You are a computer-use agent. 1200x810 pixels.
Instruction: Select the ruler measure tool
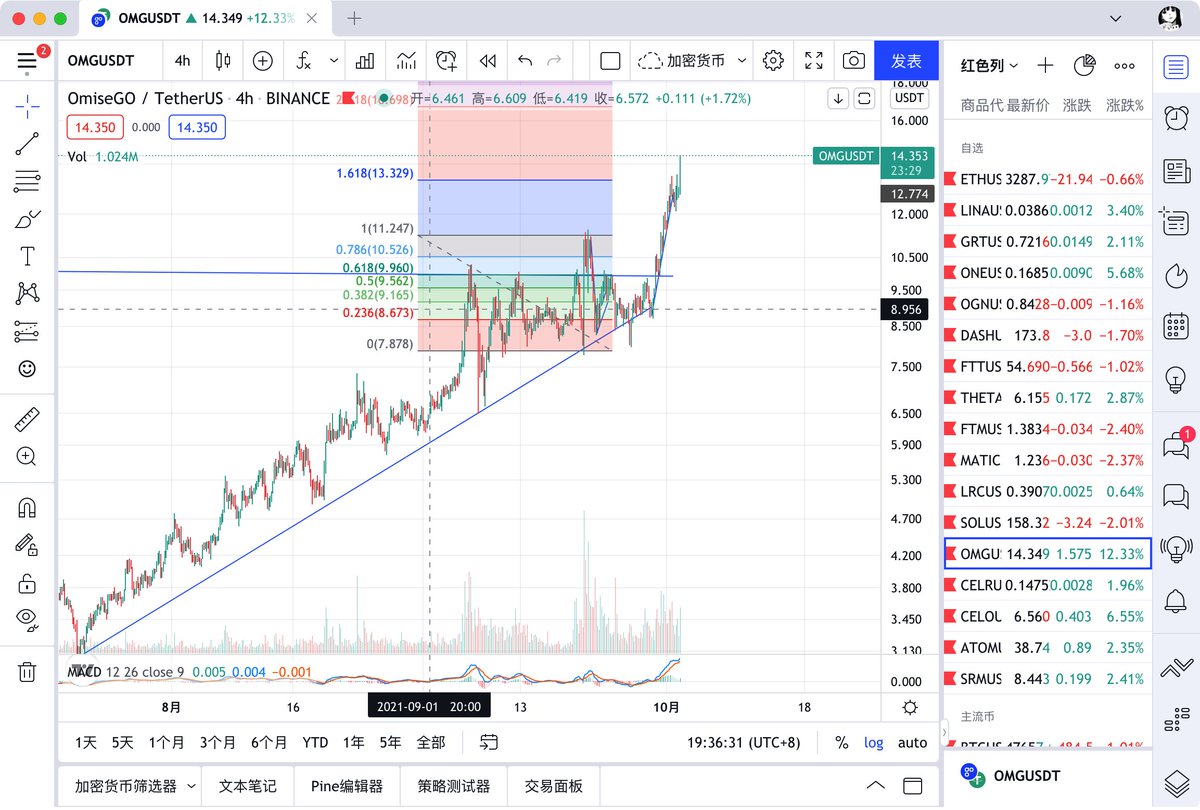(x=27, y=419)
